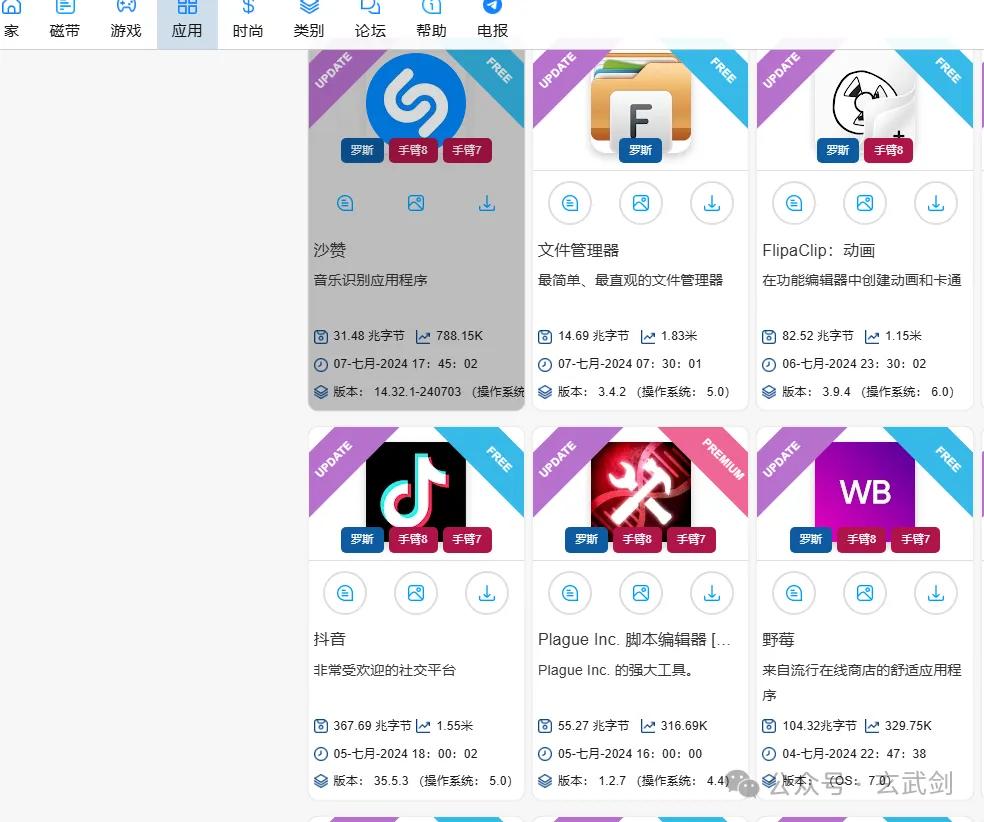Open the 抖音 app title link
The image size is (984, 822).
coord(329,639)
